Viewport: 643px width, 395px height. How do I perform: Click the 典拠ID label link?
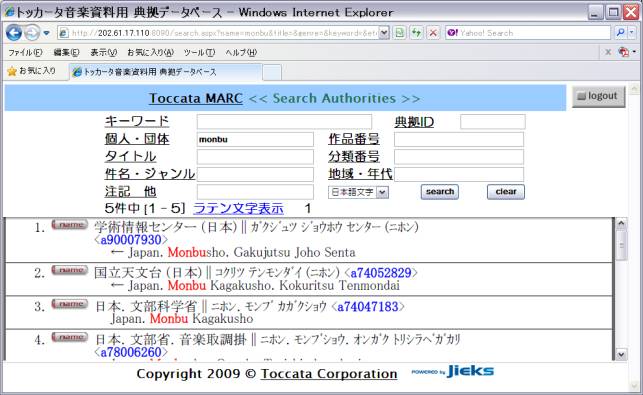point(414,122)
